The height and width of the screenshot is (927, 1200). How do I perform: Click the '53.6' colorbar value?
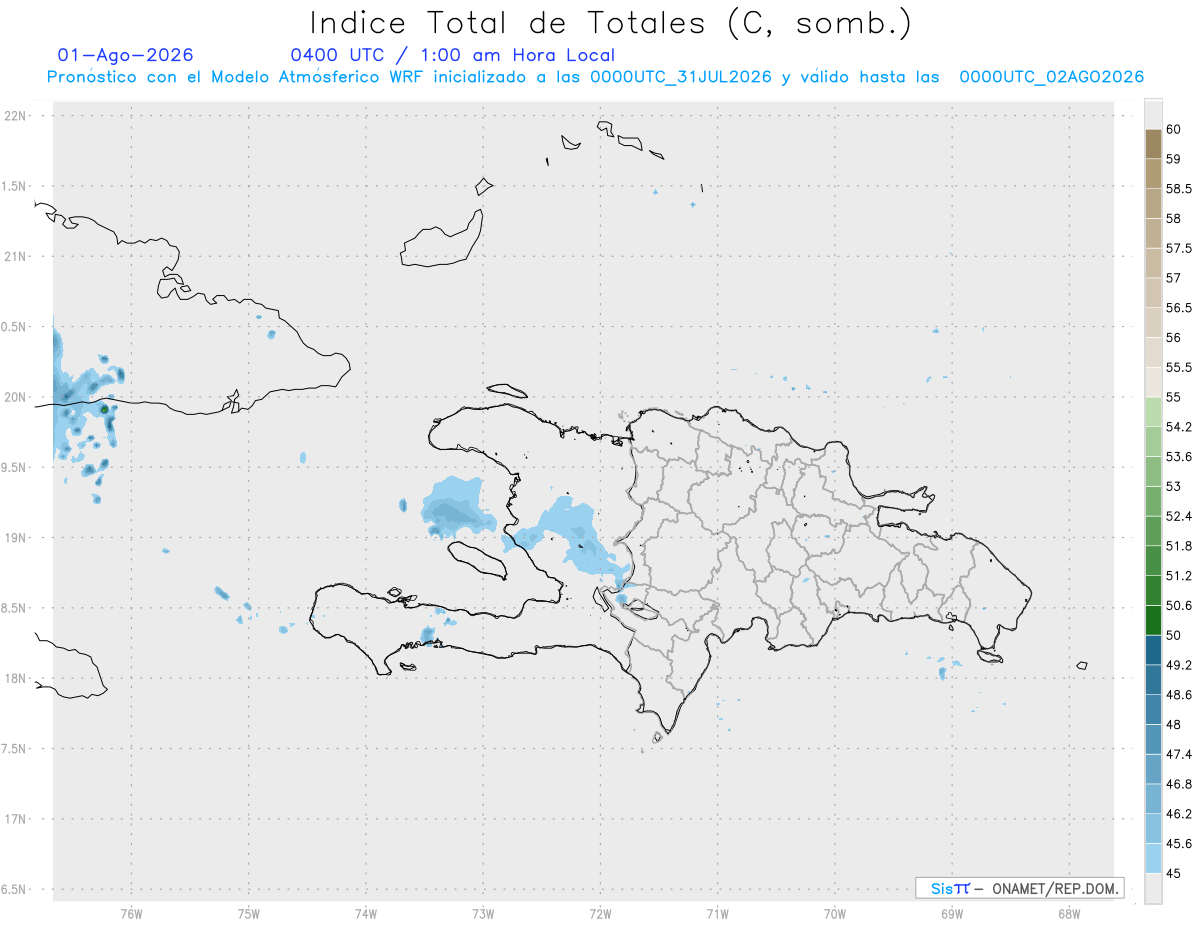pyautogui.click(x=1178, y=457)
